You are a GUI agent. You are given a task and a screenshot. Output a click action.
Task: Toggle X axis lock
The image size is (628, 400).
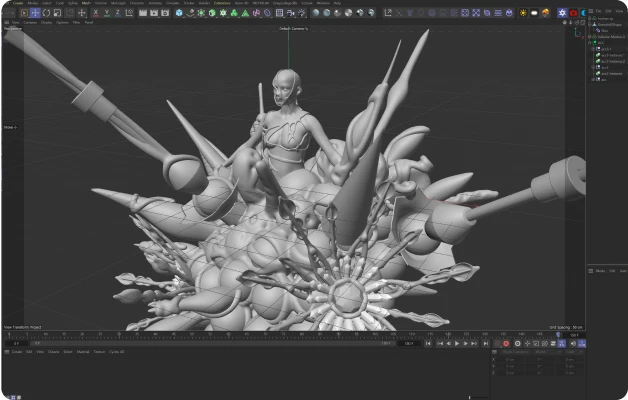(x=96, y=13)
